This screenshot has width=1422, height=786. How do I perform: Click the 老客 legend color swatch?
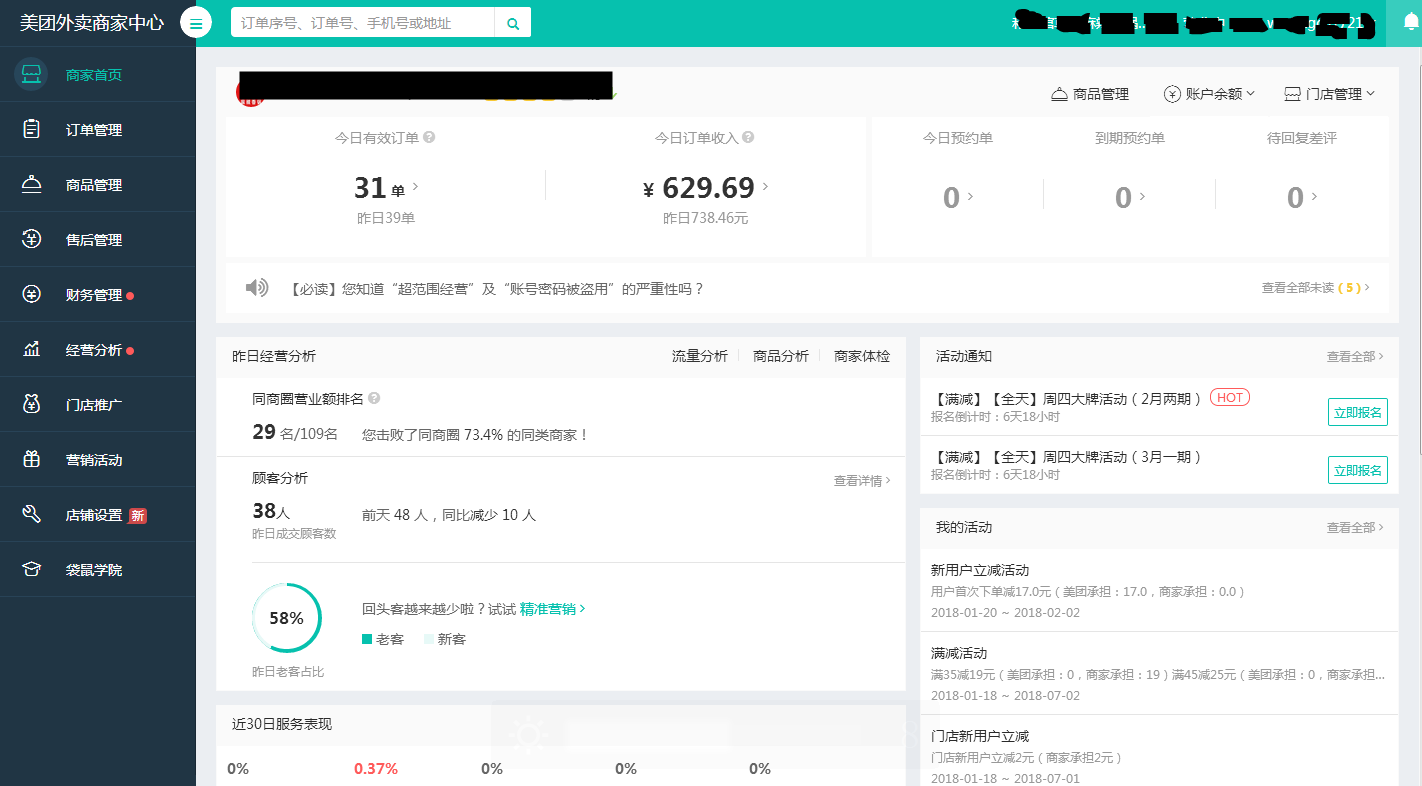point(367,638)
